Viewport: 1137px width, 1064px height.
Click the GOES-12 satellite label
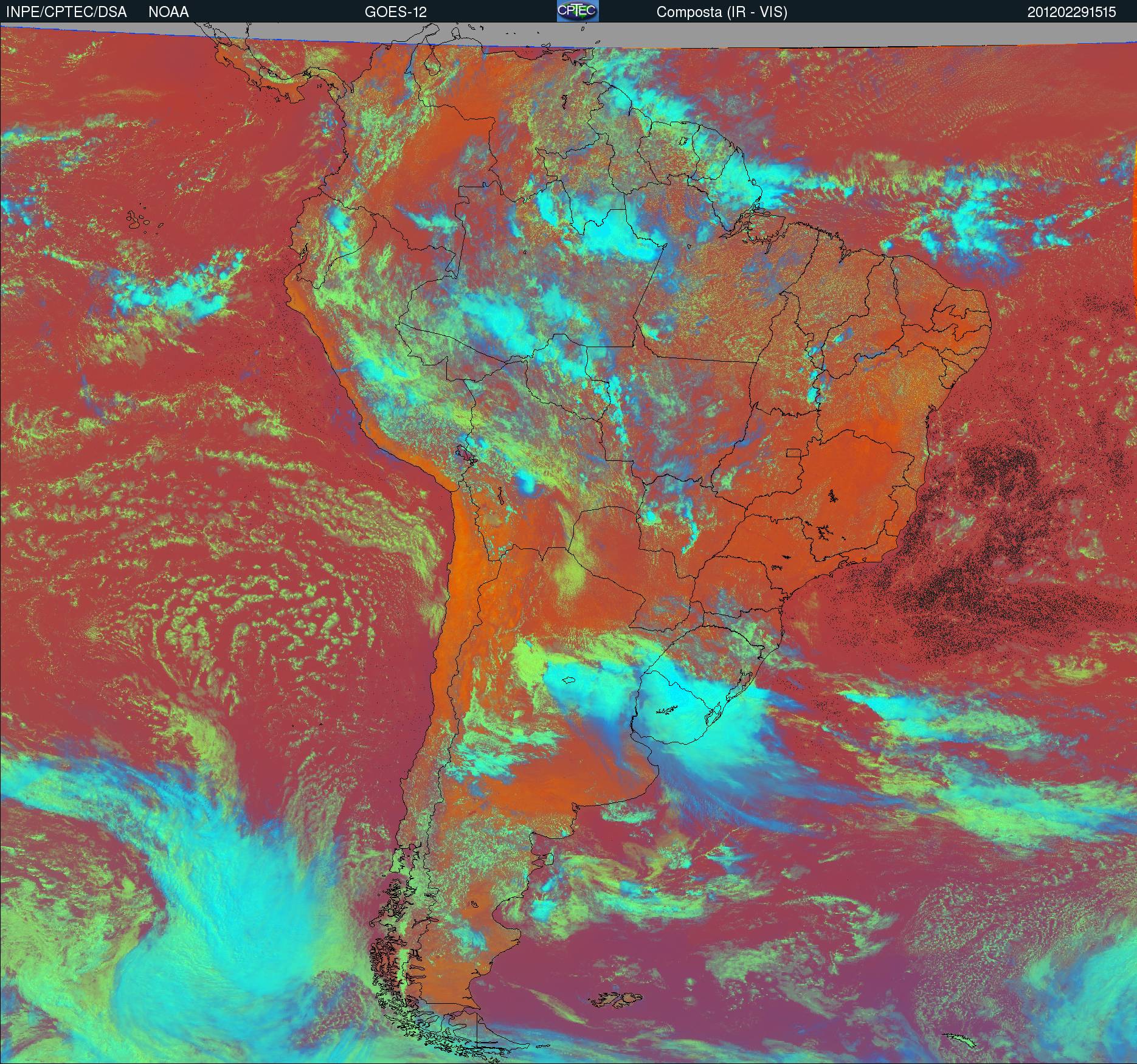395,12
